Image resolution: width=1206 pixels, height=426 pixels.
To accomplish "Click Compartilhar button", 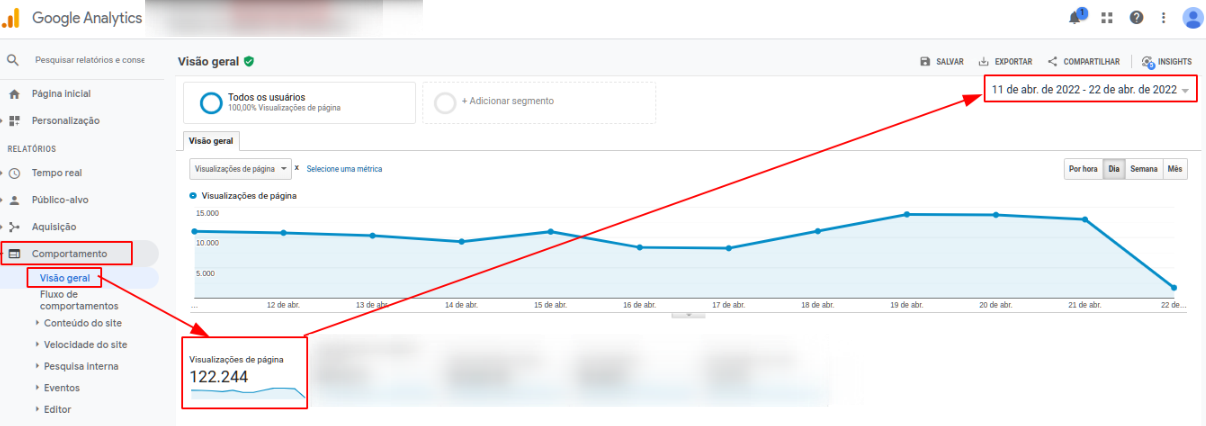I will click(1083, 62).
